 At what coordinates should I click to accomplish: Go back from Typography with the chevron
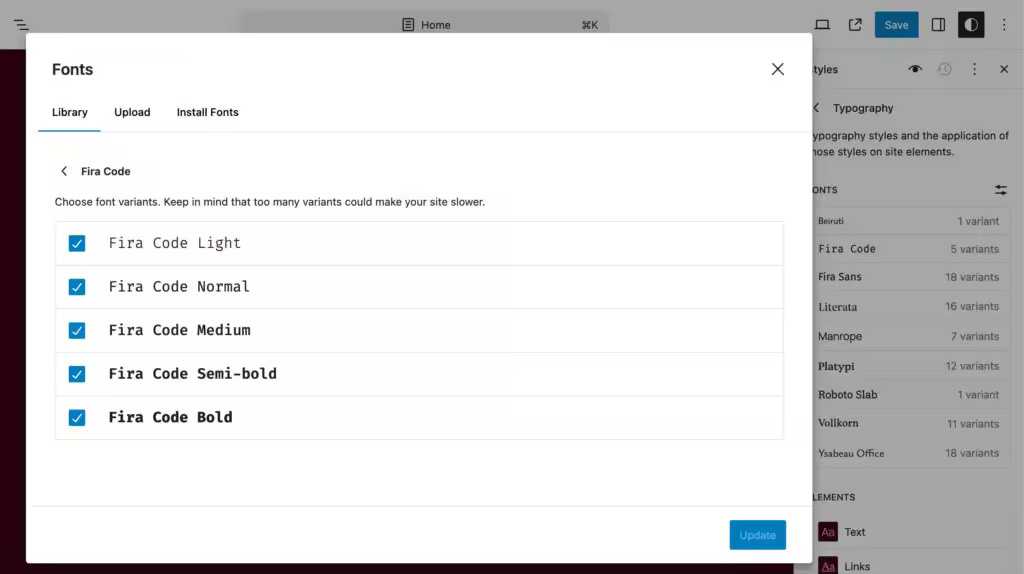[x=817, y=108]
